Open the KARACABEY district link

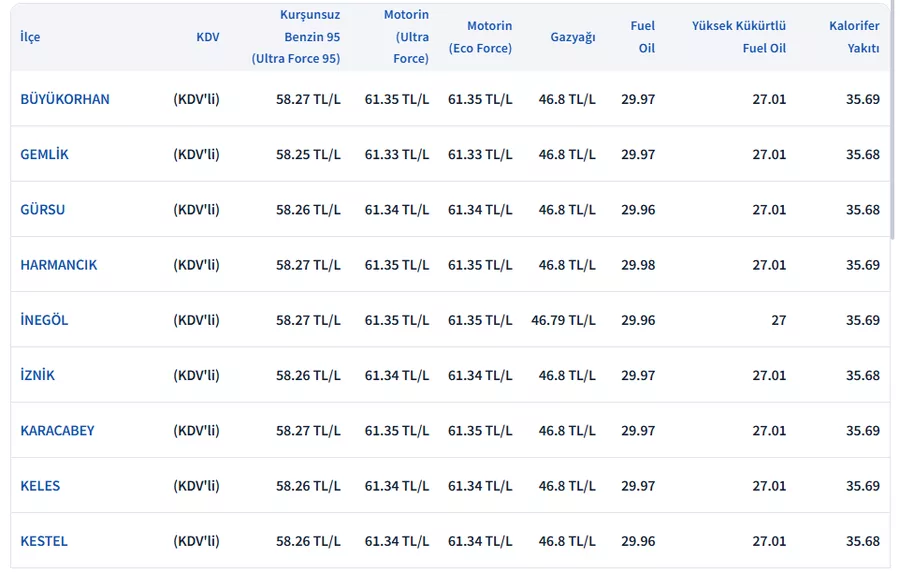click(x=58, y=431)
